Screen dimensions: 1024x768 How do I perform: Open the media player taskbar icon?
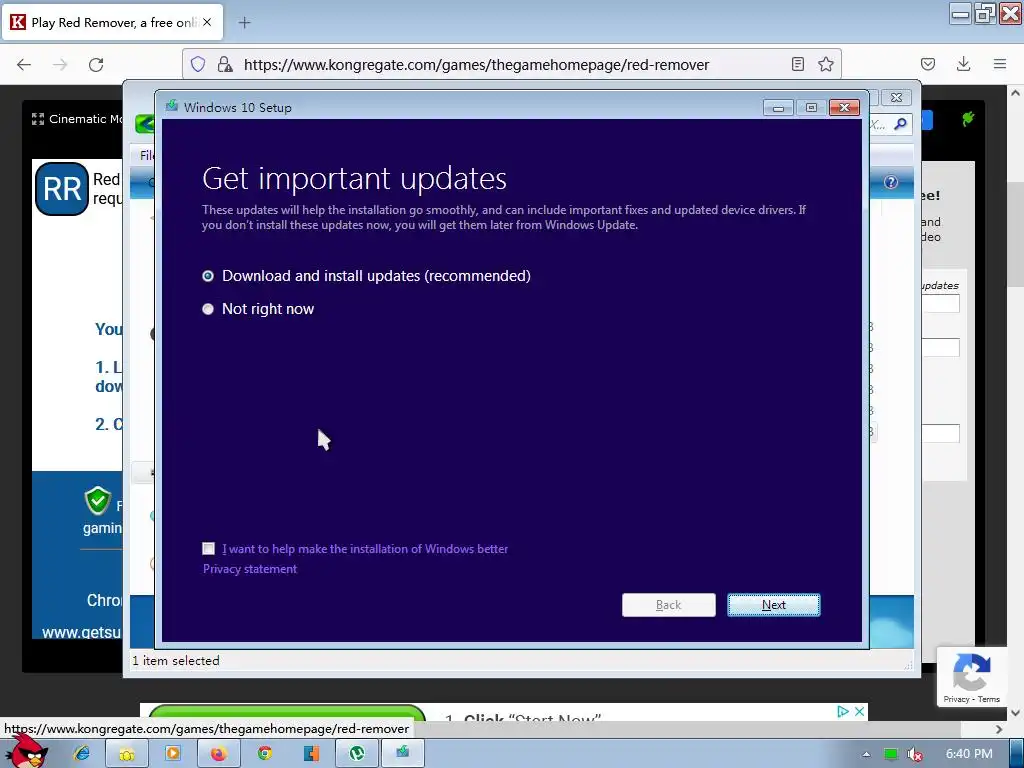coord(173,754)
